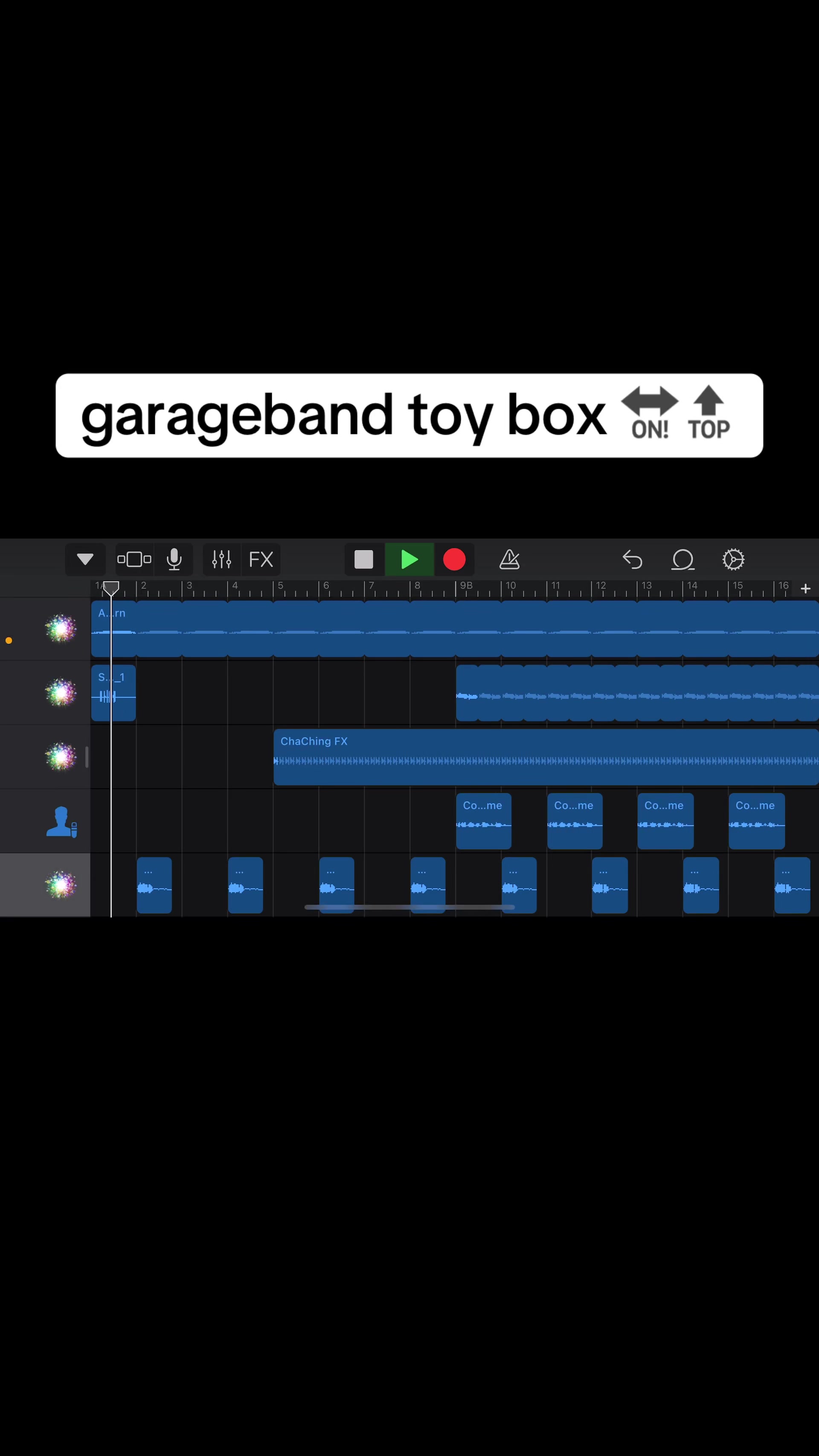Open the microphone instrument view
This screenshot has height=1456, width=819.
pyautogui.click(x=174, y=559)
